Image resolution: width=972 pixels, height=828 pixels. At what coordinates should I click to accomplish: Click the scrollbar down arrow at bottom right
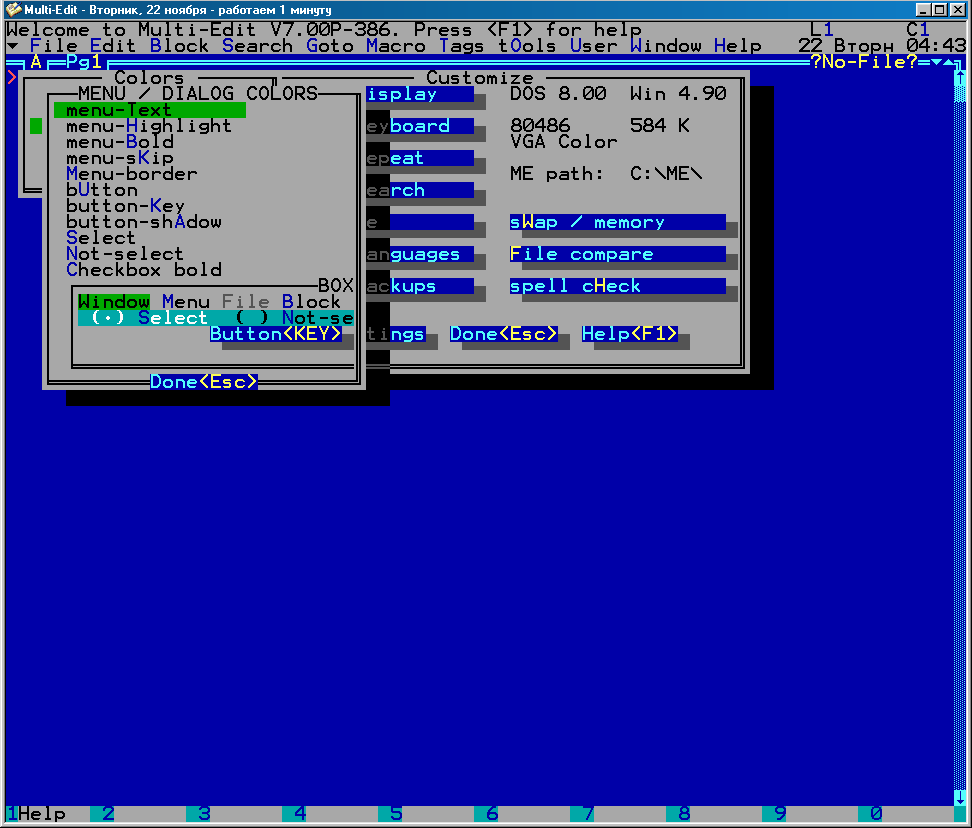point(960,797)
